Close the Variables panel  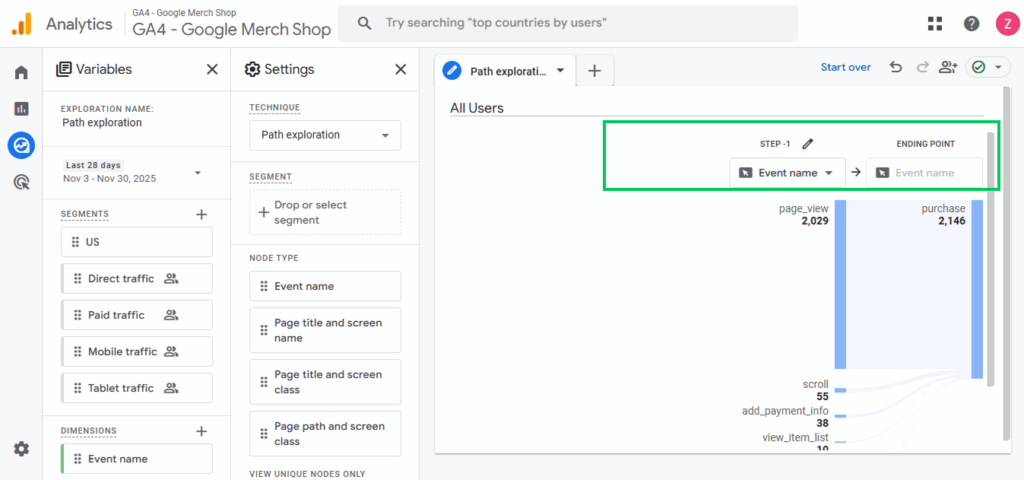(x=212, y=69)
